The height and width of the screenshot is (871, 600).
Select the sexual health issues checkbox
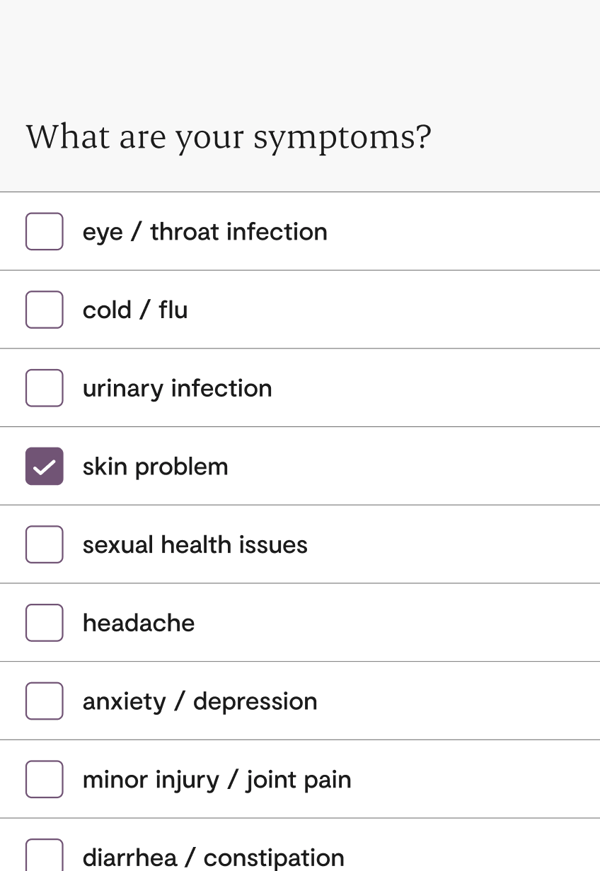pos(44,544)
